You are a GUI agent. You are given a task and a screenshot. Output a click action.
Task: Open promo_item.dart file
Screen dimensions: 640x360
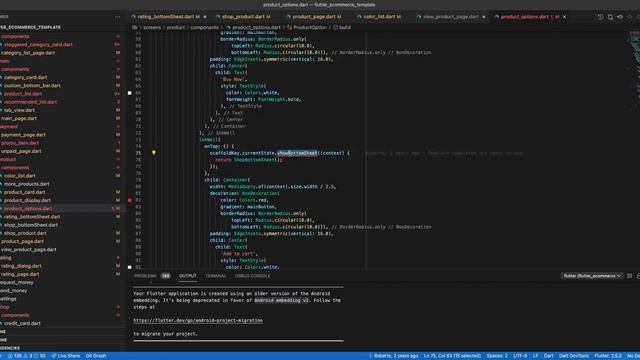20,143
